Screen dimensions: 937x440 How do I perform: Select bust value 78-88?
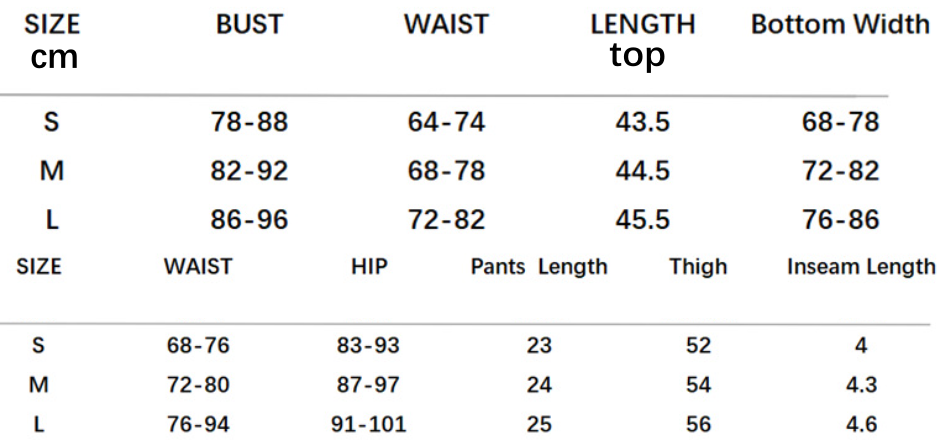pos(249,123)
